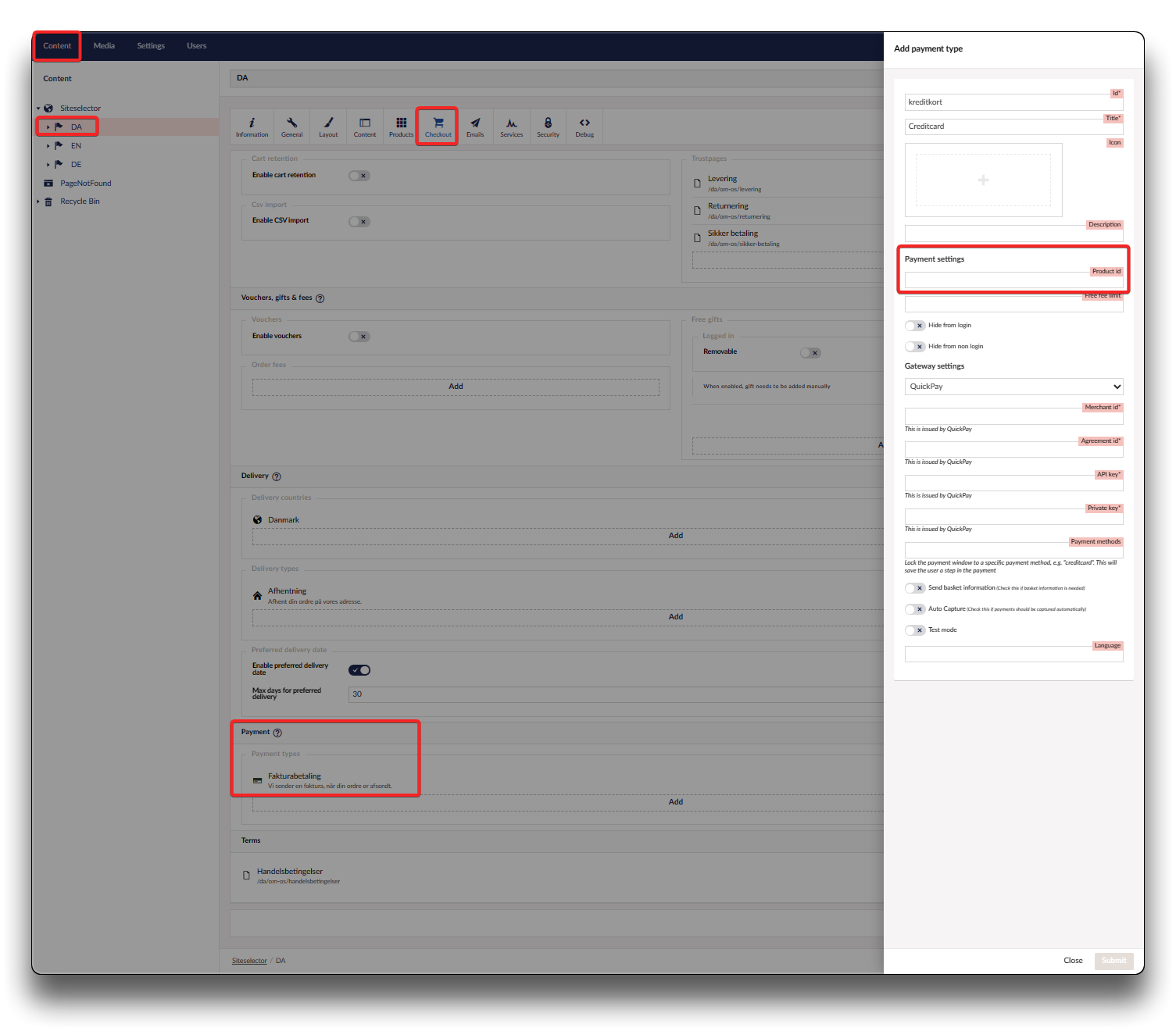Click the Handelsbetingelser document icon
The width and height of the screenshot is (1176, 1031).
[246, 876]
